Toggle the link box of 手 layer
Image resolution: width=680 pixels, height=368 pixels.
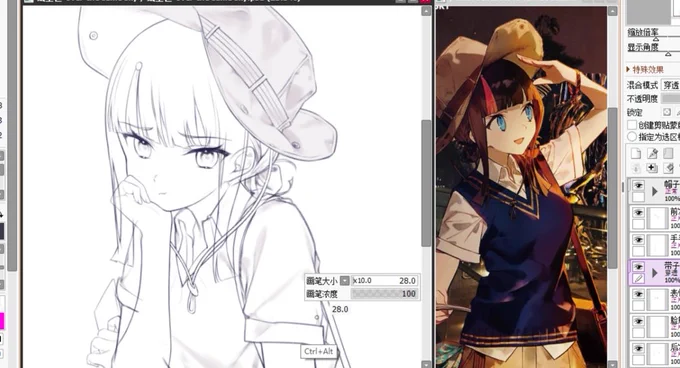click(638, 251)
